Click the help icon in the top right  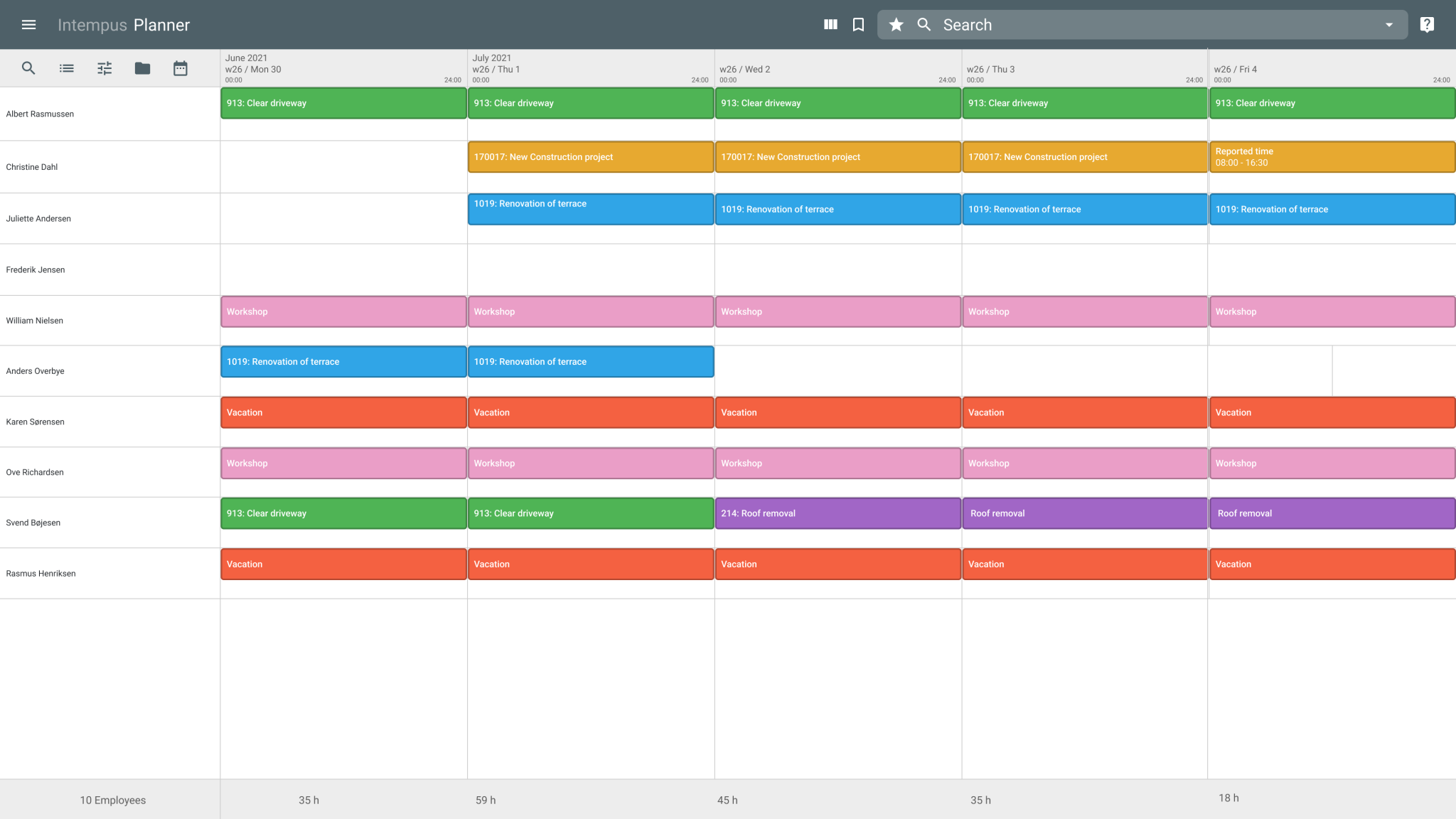click(x=1426, y=24)
